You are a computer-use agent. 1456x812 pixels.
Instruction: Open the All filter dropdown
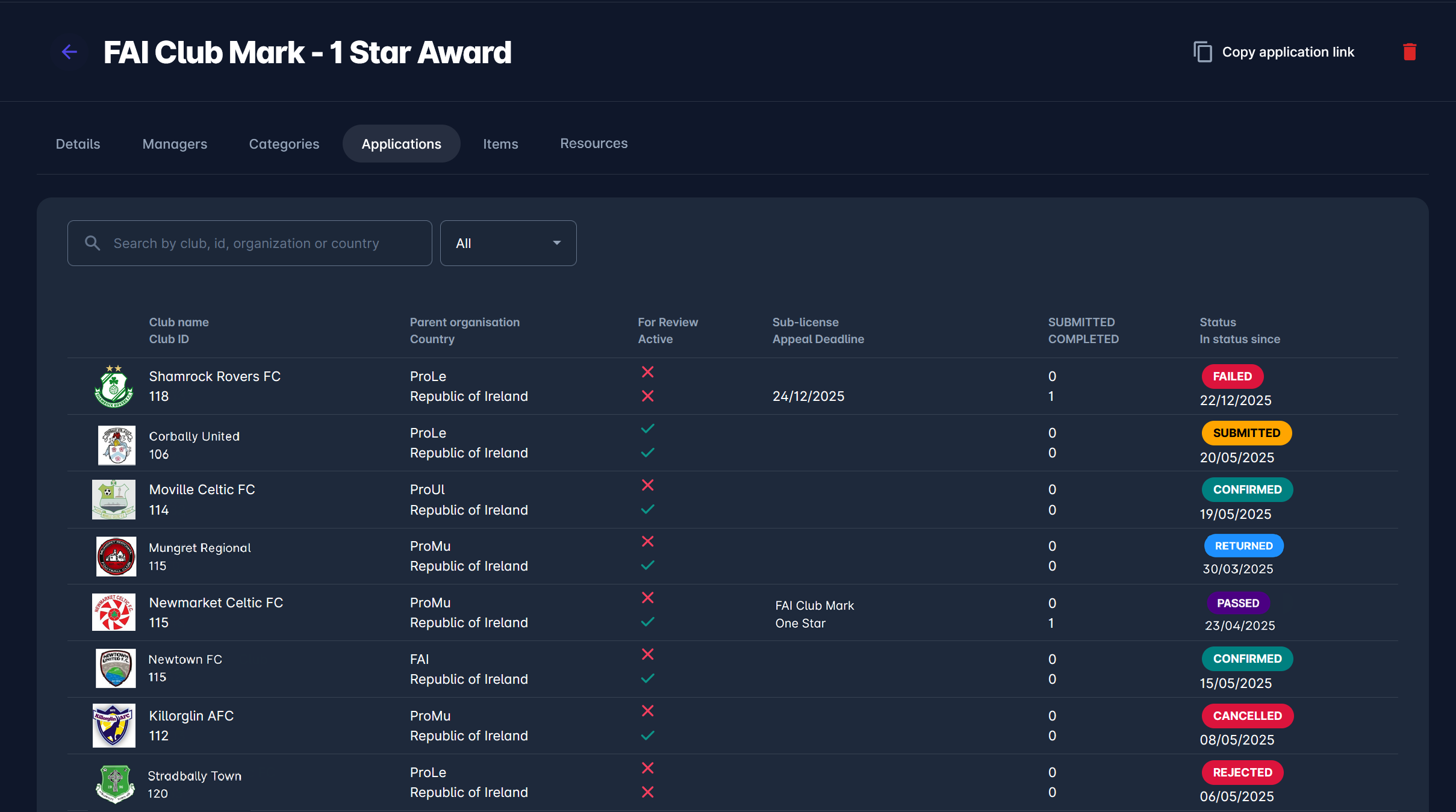point(508,243)
